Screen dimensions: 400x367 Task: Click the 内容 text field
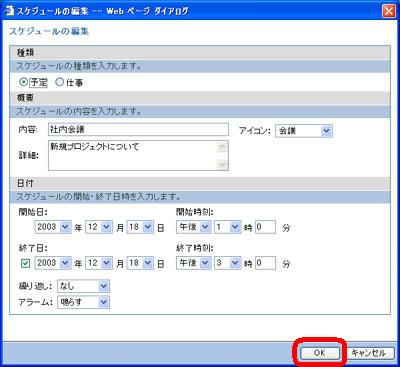[138, 130]
